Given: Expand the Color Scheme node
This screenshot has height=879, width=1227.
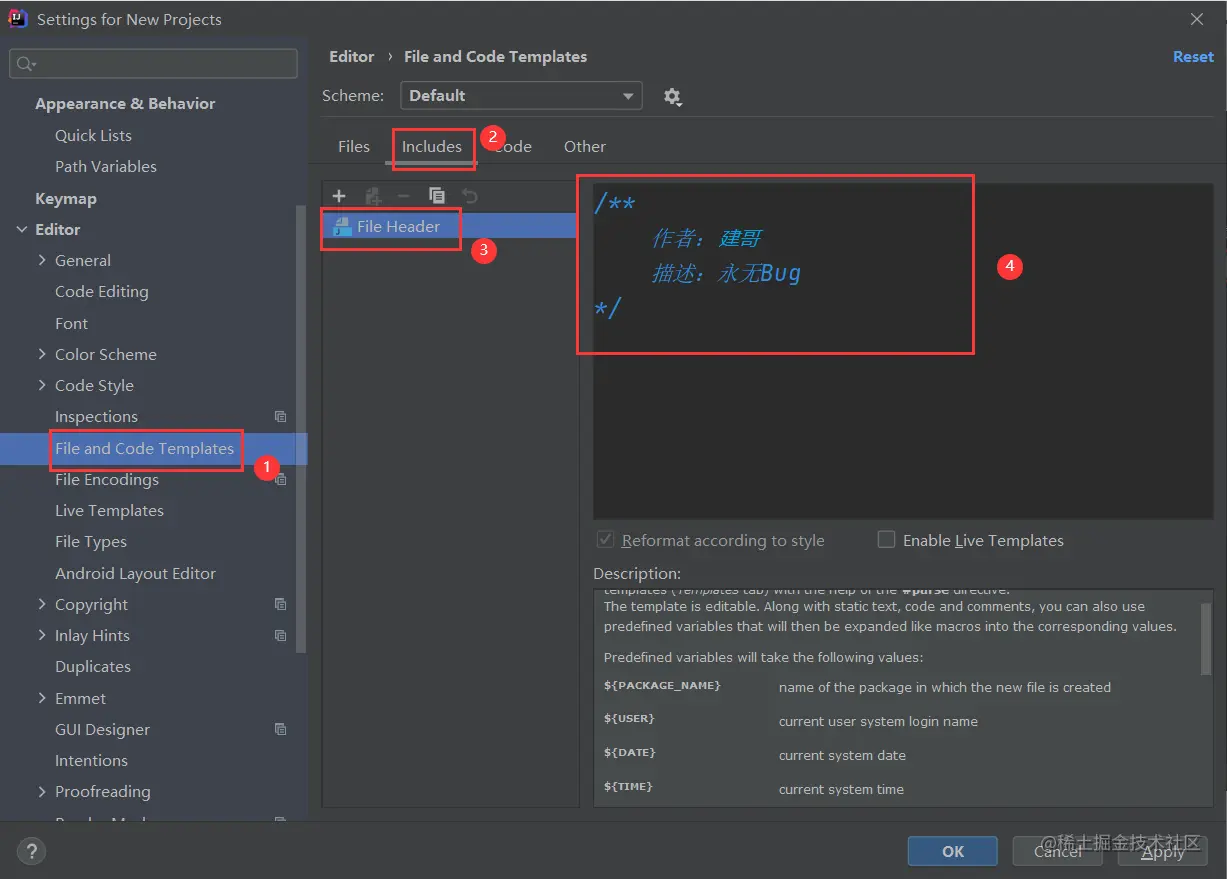Looking at the screenshot, I should (x=42, y=355).
